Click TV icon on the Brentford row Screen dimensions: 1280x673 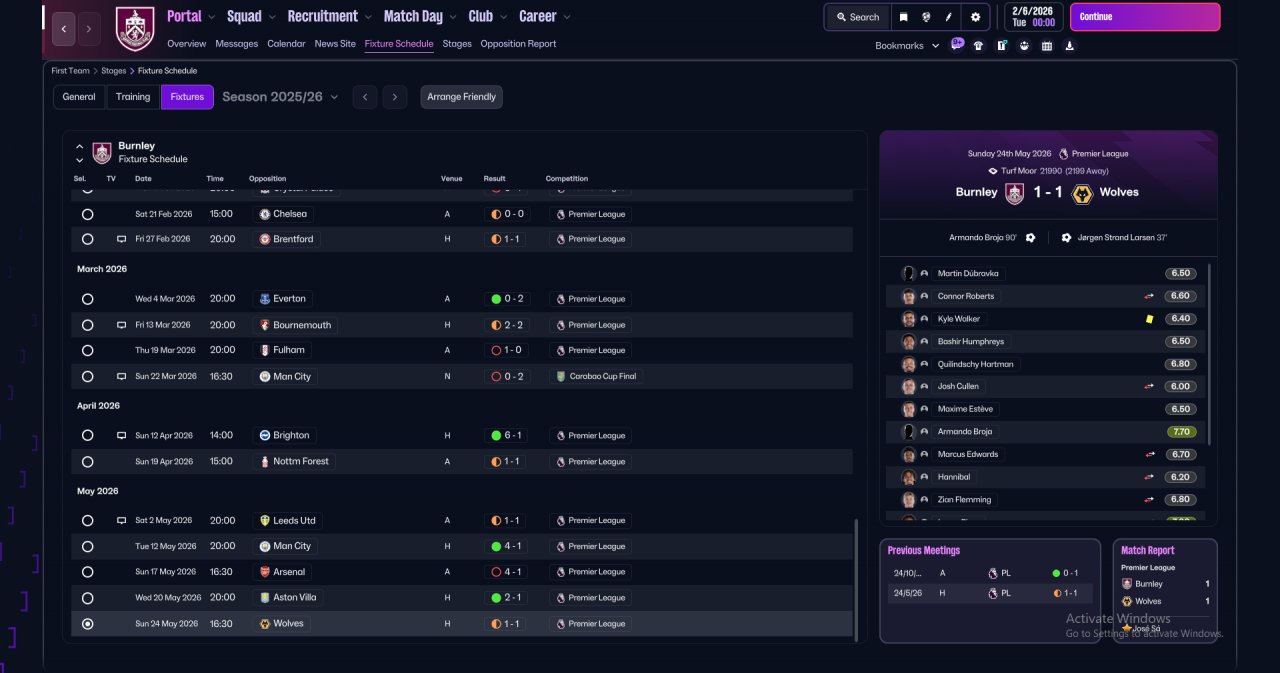121,240
